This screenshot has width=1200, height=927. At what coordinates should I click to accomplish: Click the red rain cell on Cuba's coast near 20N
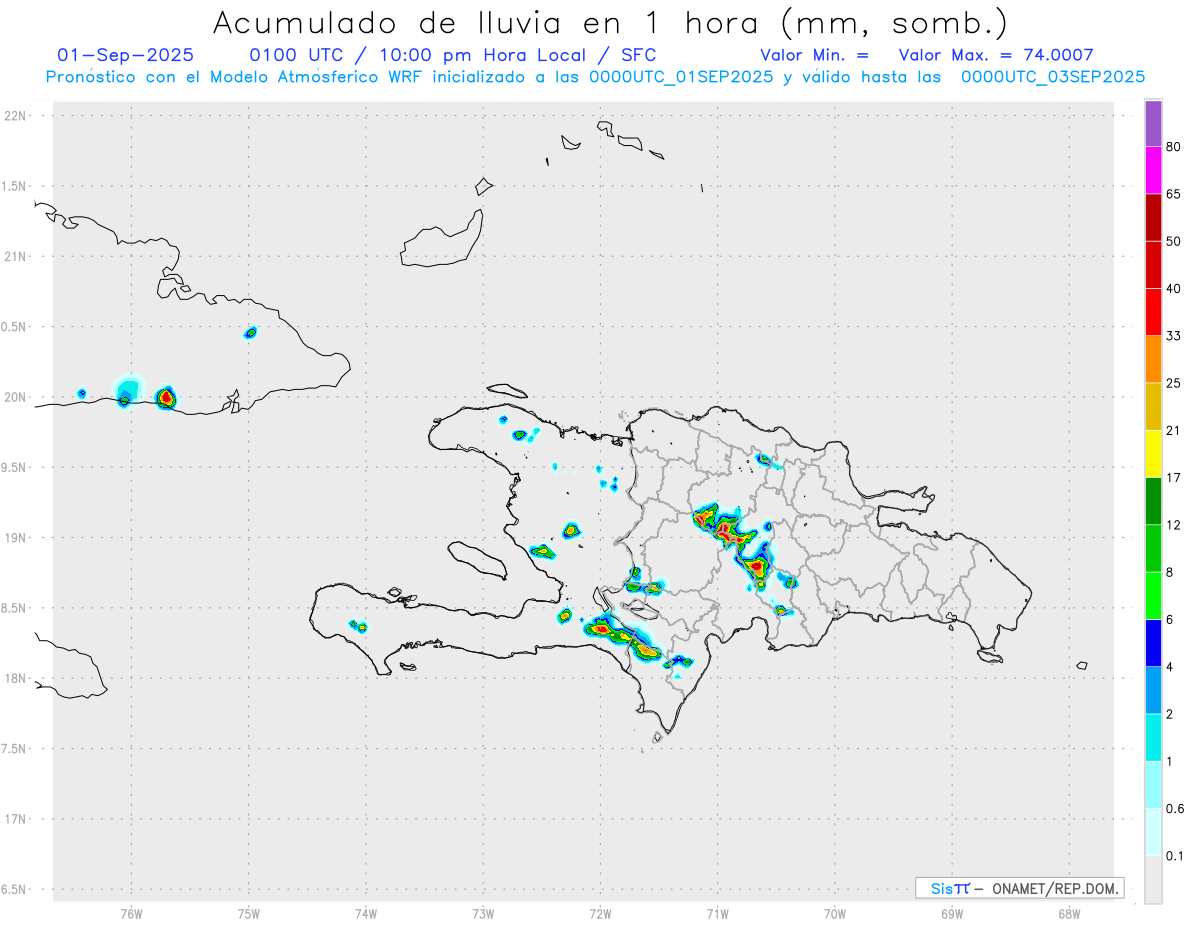point(167,397)
